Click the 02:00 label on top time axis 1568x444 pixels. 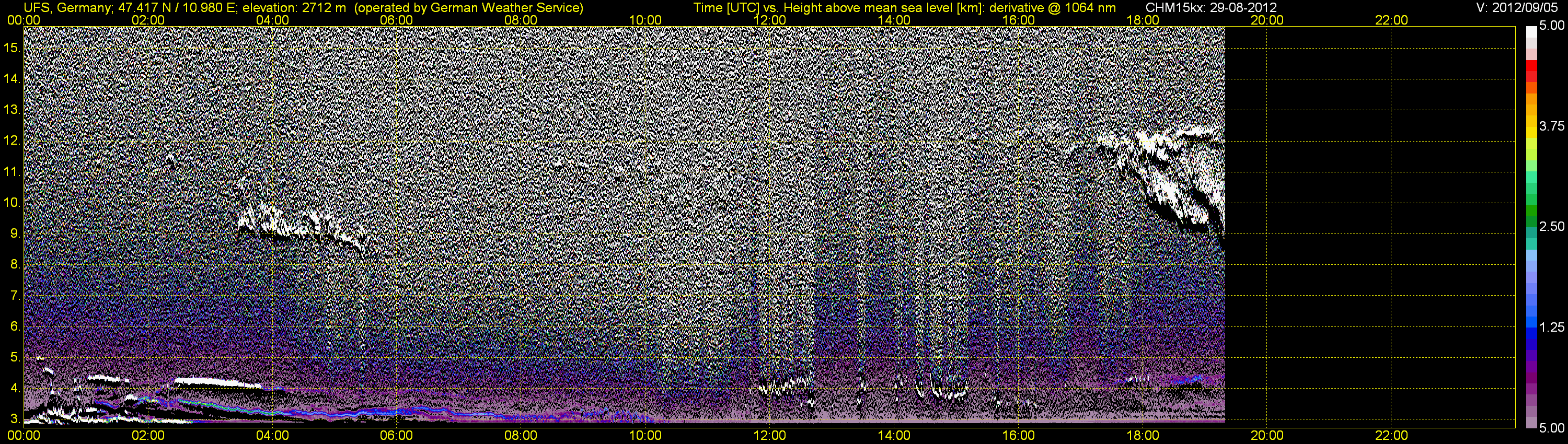pyautogui.click(x=148, y=19)
